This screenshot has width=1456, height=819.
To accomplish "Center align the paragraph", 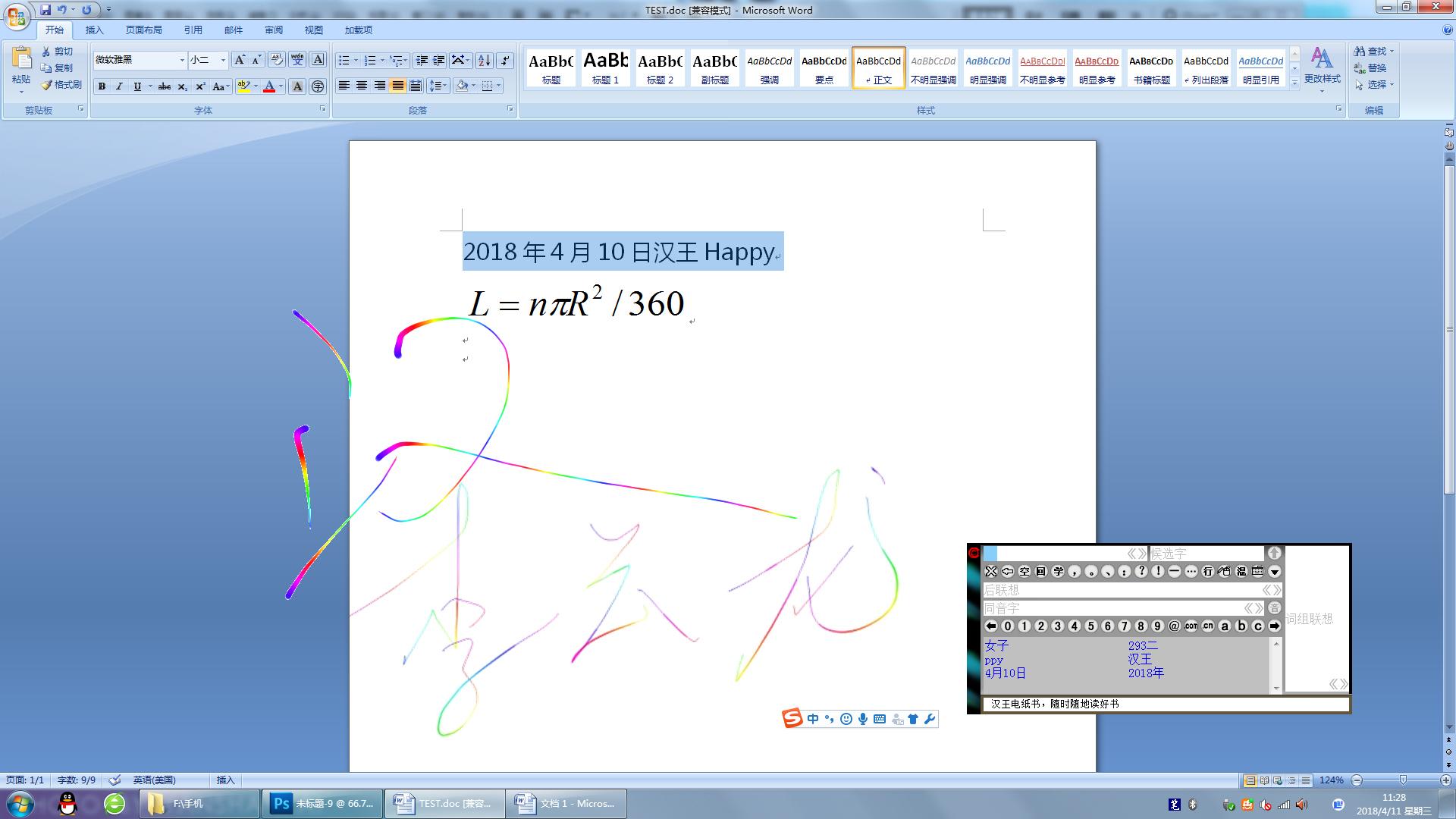I will (x=362, y=86).
